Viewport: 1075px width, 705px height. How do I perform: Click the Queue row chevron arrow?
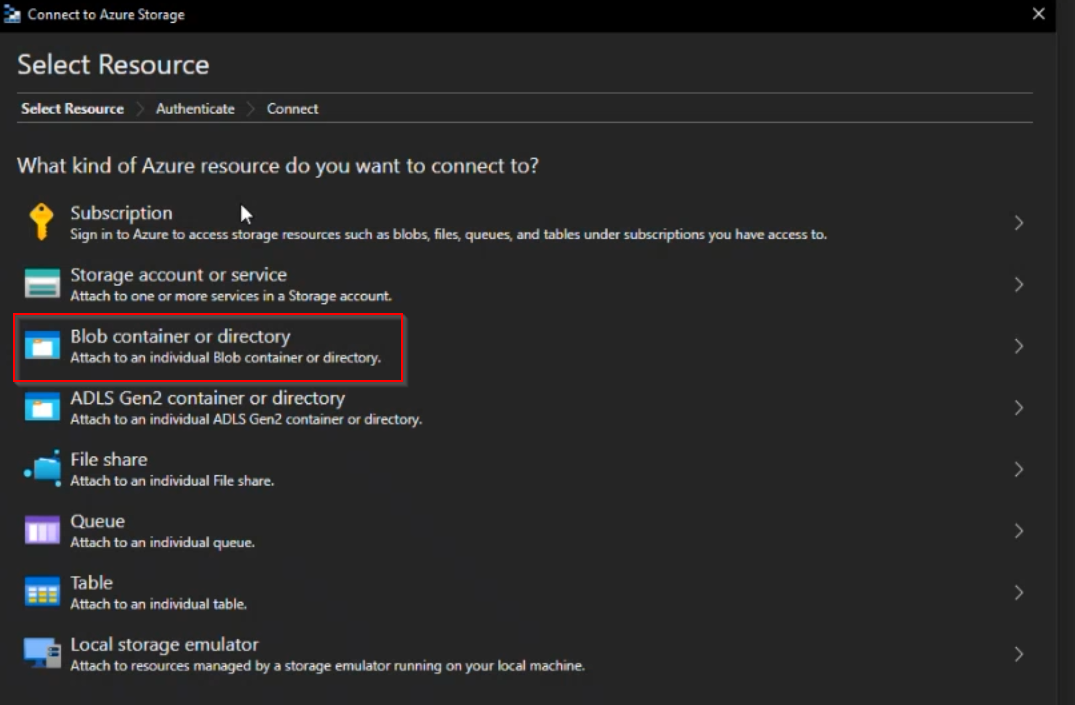pyautogui.click(x=1018, y=531)
